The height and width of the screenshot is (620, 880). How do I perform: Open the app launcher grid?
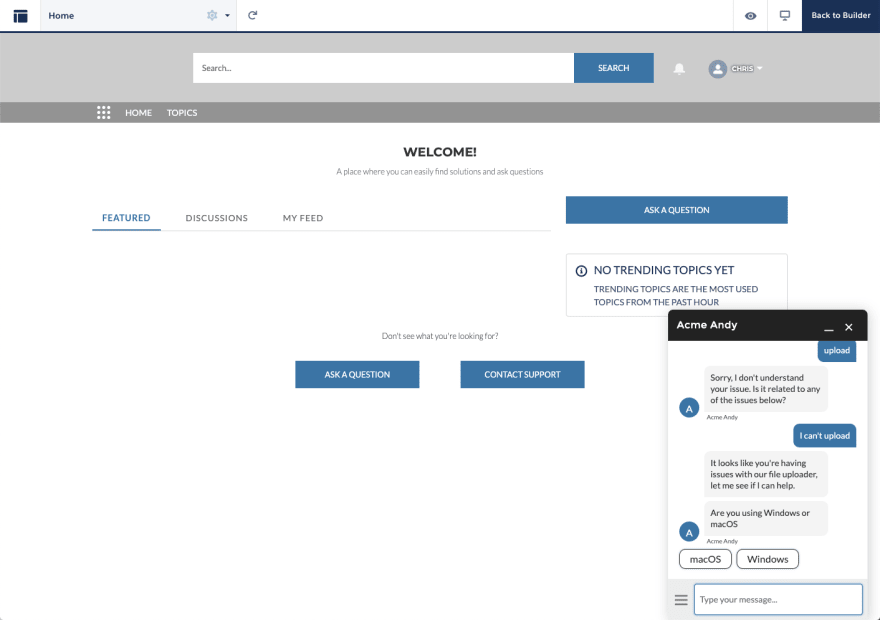[103, 112]
